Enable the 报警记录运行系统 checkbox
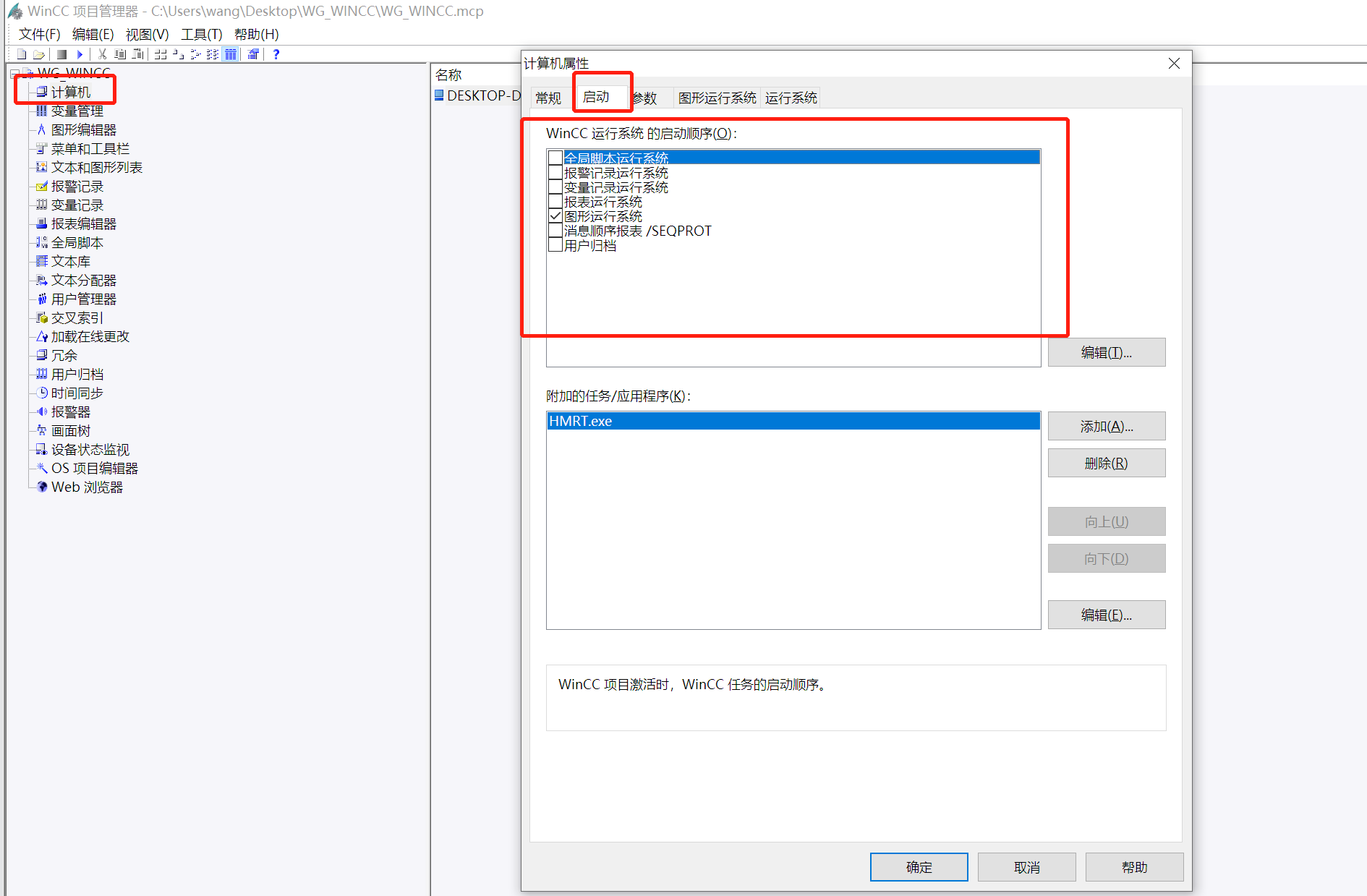Screen dimensions: 1367x896 (x=555, y=172)
